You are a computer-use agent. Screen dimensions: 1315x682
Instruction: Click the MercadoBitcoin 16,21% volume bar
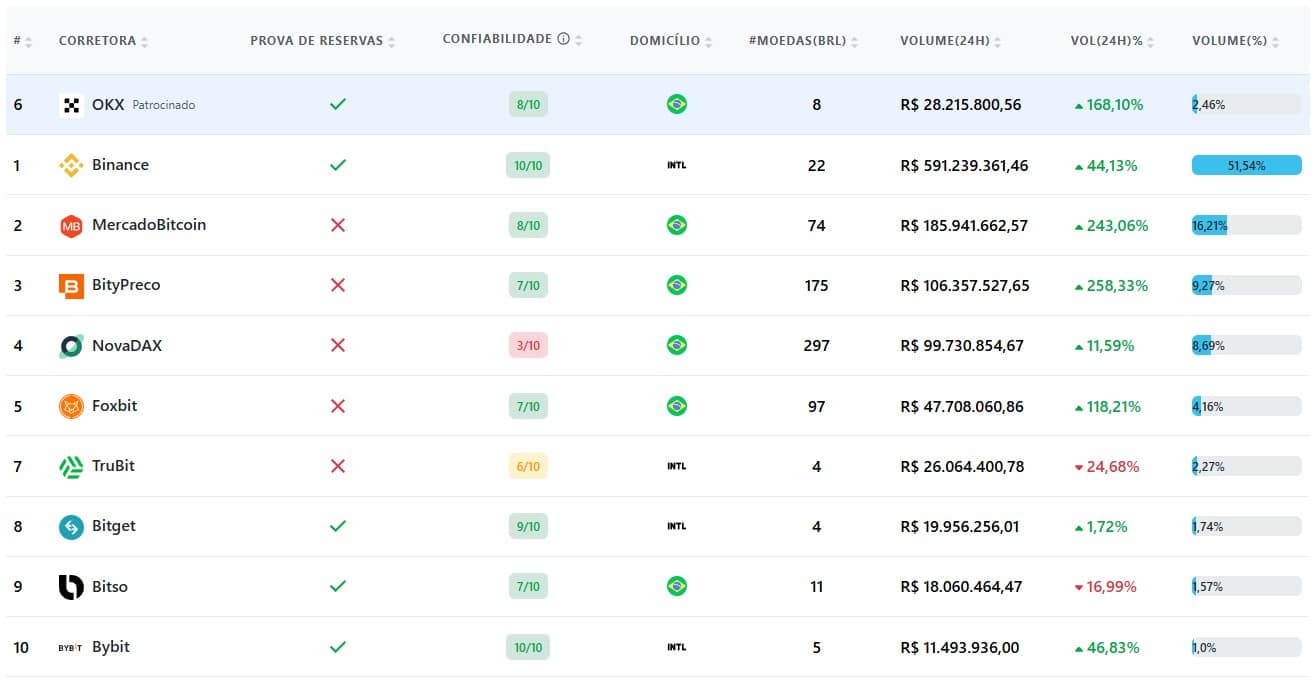1247,225
